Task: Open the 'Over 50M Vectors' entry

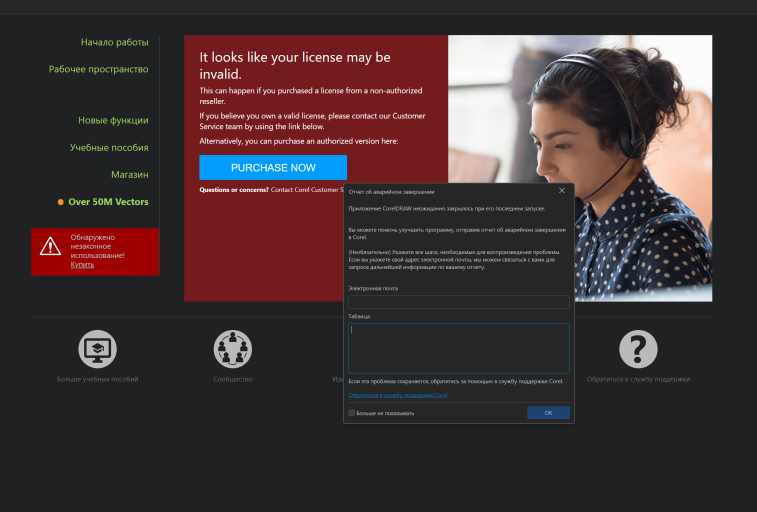Action: point(108,202)
